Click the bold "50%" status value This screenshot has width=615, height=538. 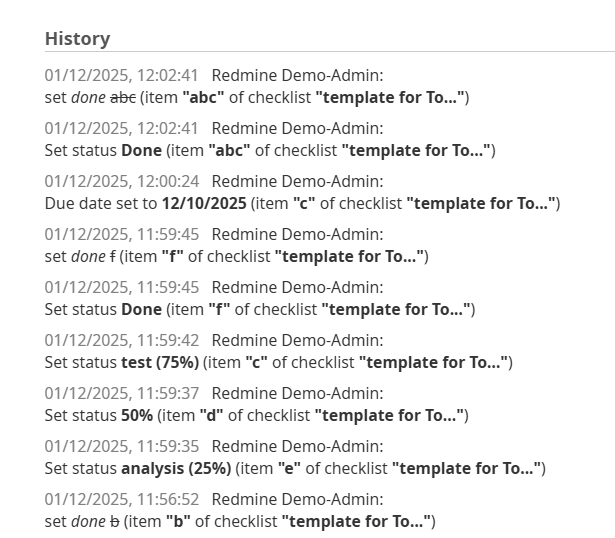tap(137, 415)
